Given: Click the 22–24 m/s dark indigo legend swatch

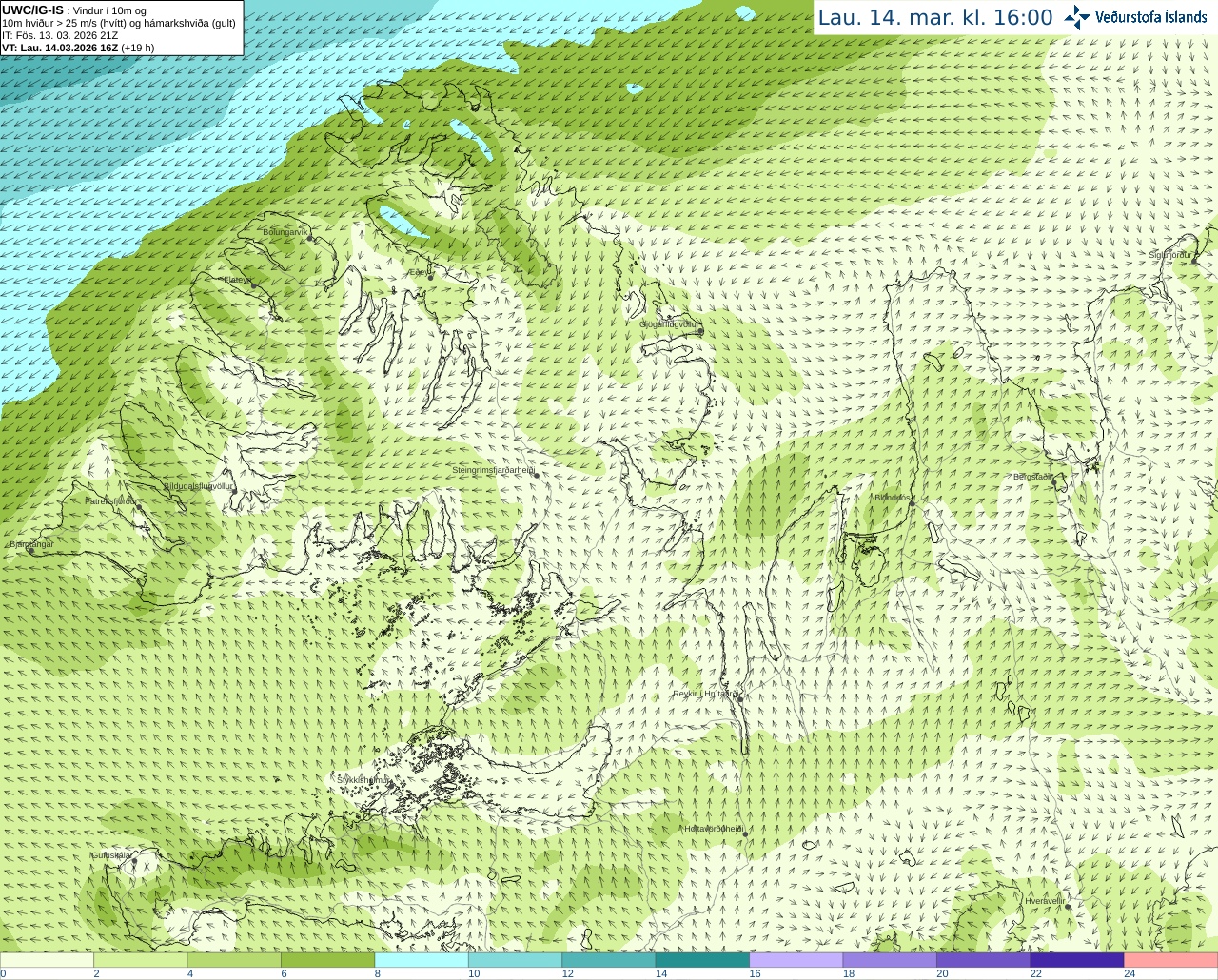Looking at the screenshot, I should [x=1077, y=960].
